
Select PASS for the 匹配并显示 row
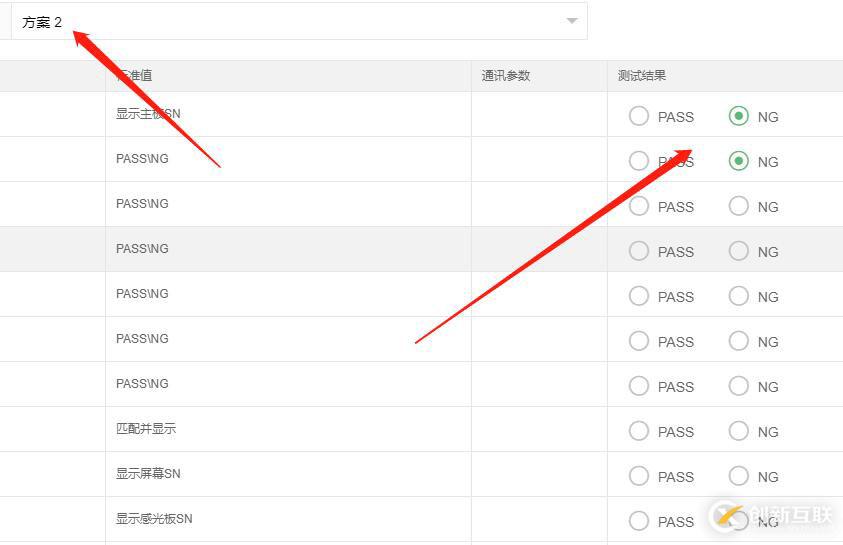pos(639,431)
